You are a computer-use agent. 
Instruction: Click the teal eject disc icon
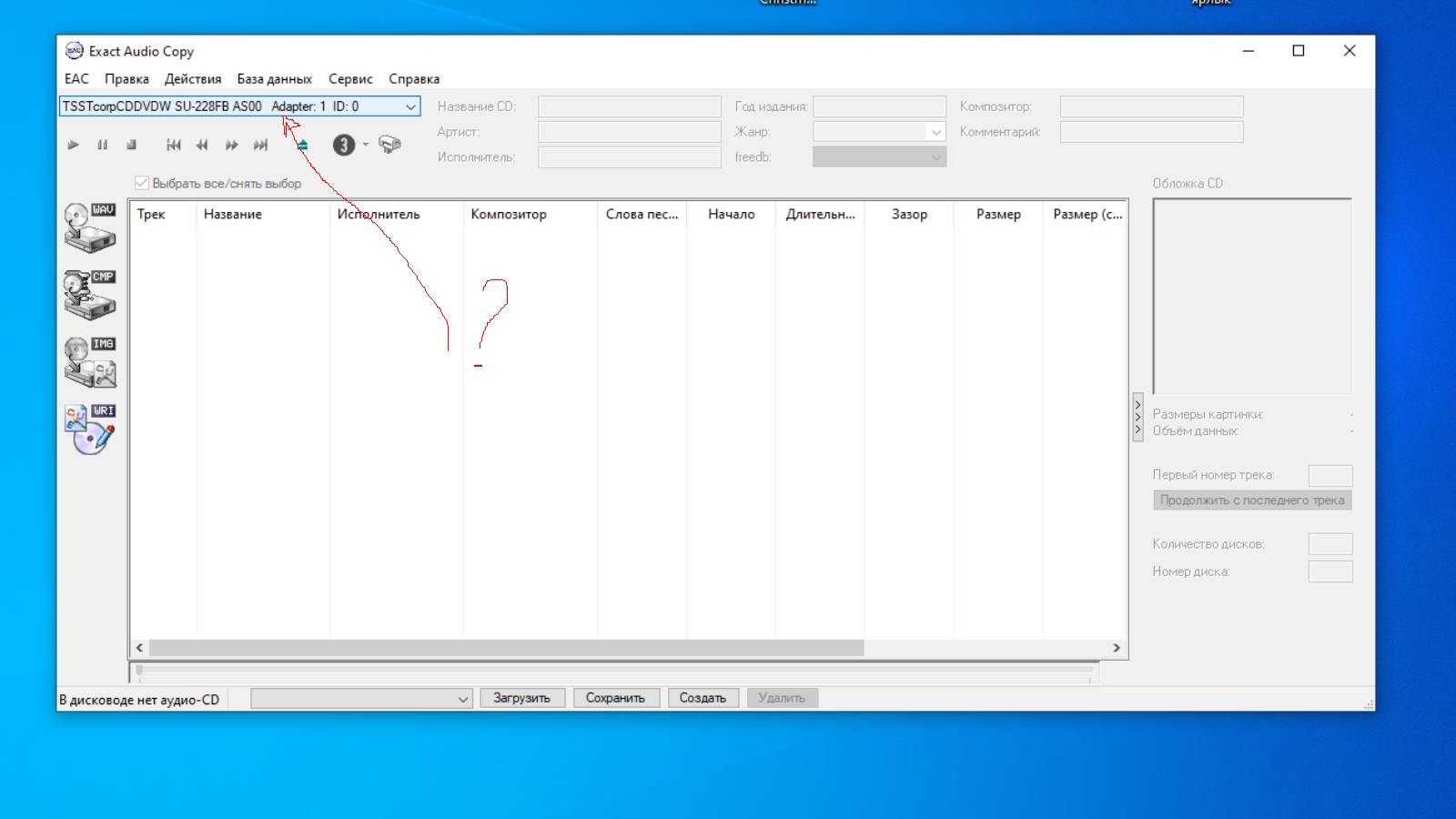(x=302, y=145)
